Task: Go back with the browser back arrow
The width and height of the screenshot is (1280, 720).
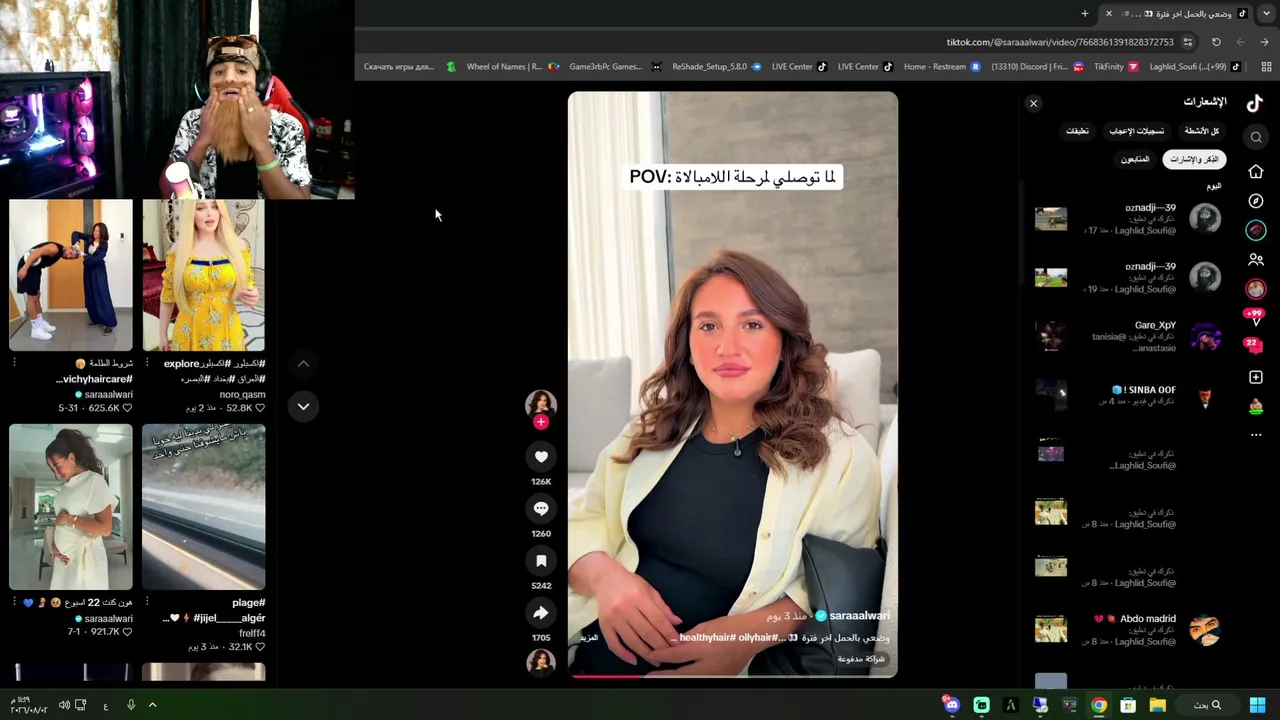Action: coord(1264,42)
